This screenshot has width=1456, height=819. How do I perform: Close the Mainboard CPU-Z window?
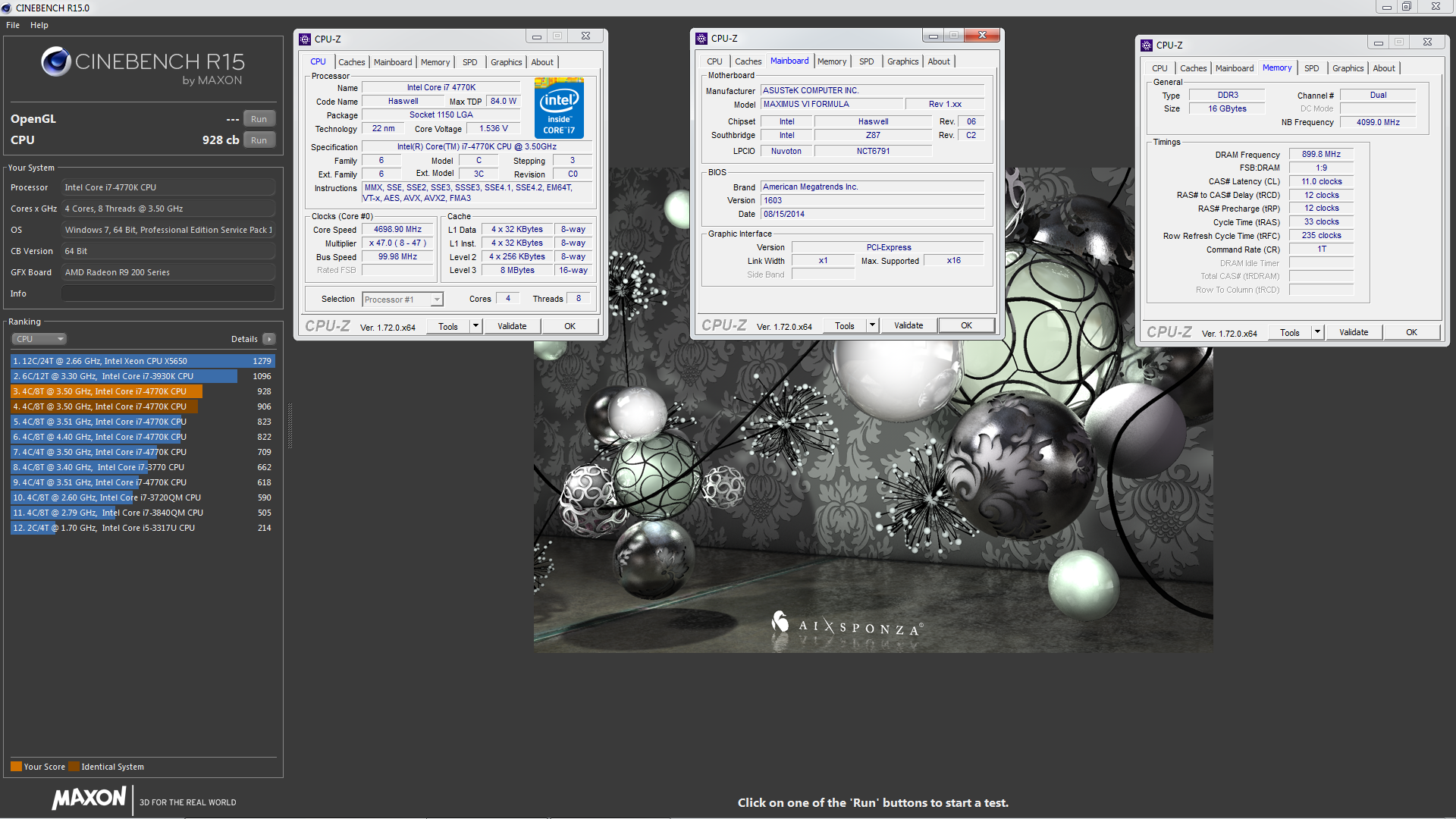[x=983, y=36]
